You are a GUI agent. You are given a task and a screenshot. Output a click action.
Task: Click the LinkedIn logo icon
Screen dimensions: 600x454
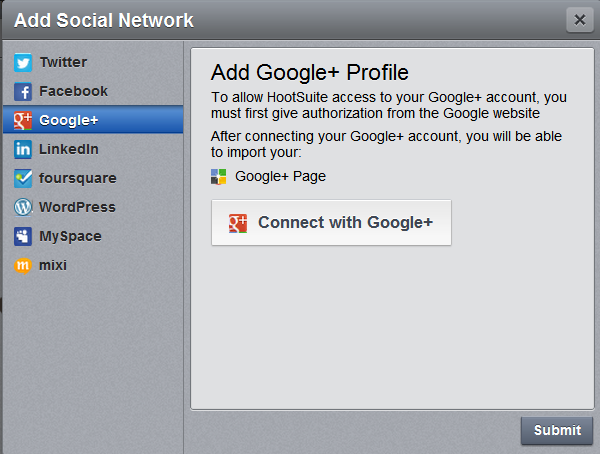pos(22,150)
